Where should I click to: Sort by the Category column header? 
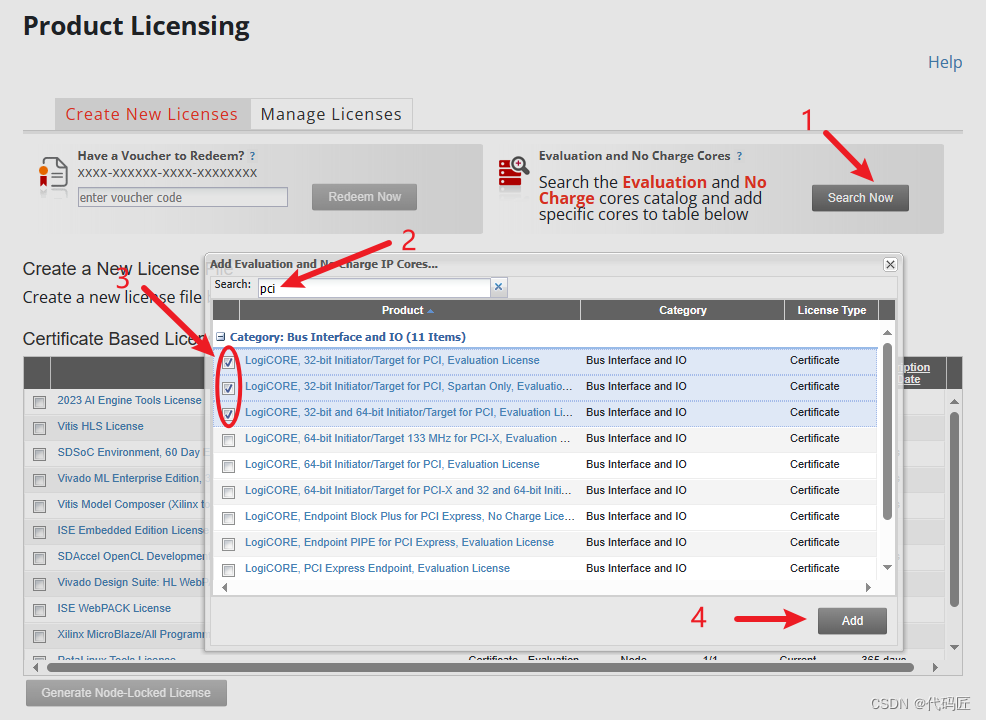tap(682, 310)
